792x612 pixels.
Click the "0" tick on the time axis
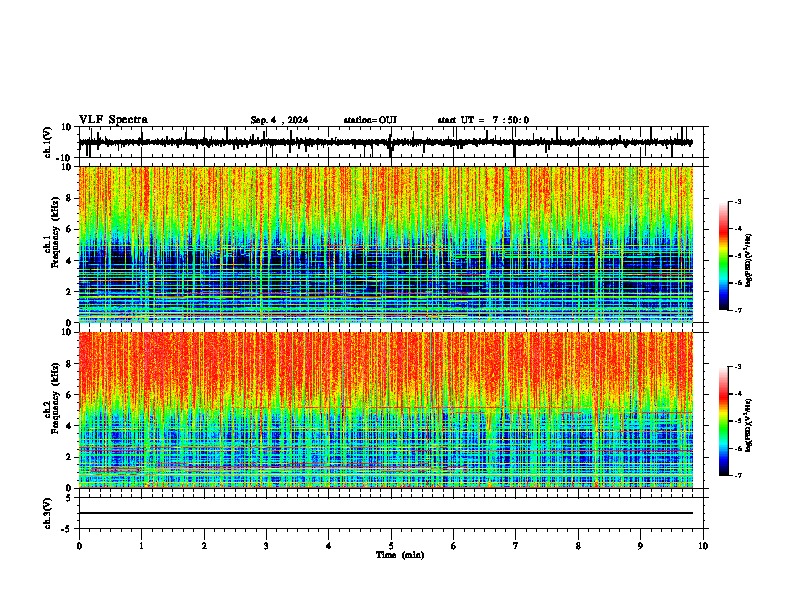click(79, 546)
